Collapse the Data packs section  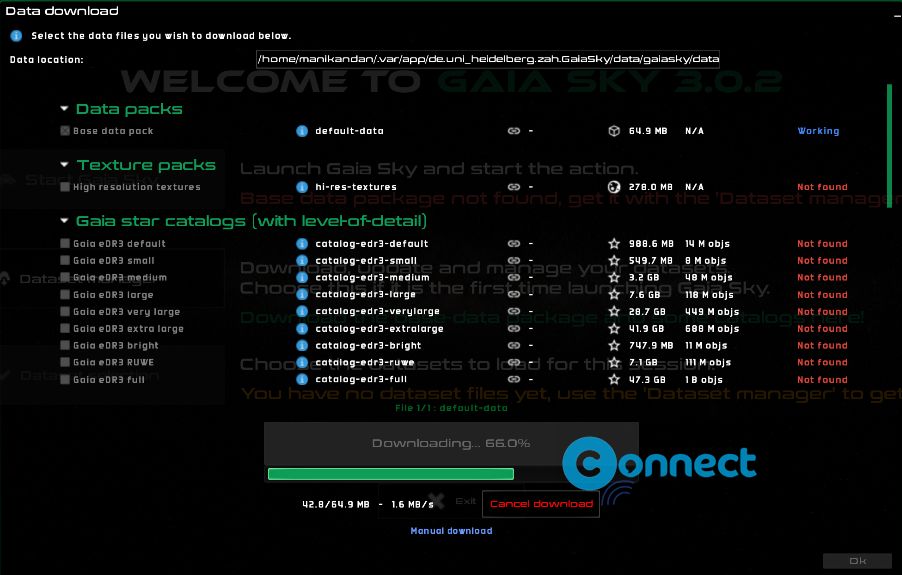pos(64,109)
